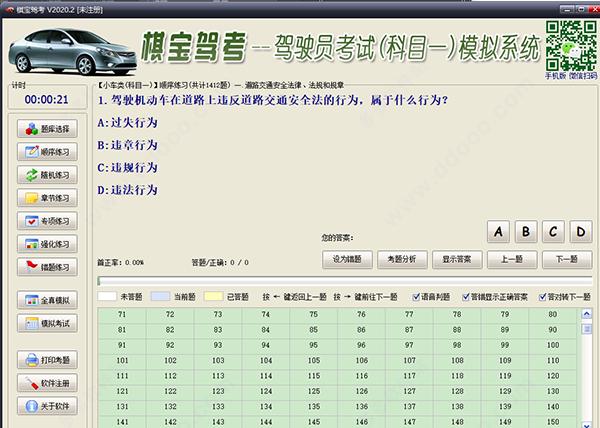This screenshot has width=600, height=428.
Task: Toggle 答对转下一题 checkbox
Action: pos(541,297)
